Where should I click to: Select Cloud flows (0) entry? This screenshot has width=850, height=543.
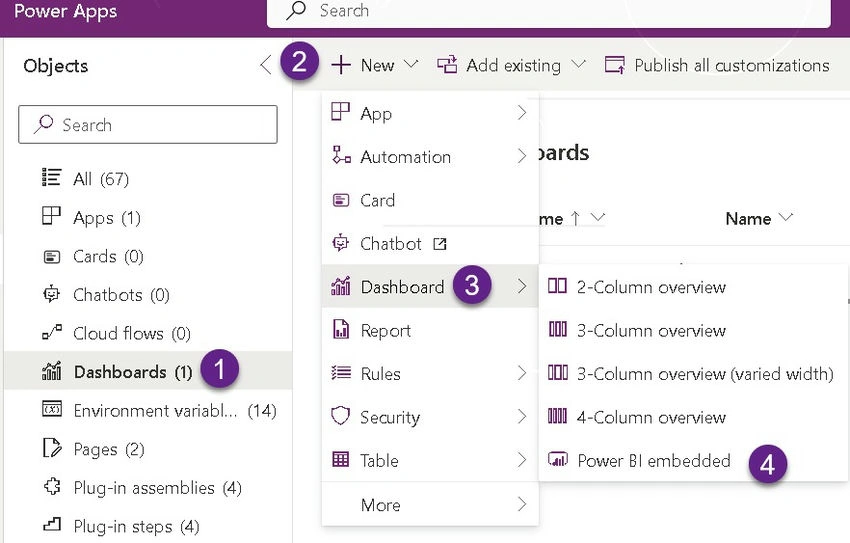[x=148, y=333]
